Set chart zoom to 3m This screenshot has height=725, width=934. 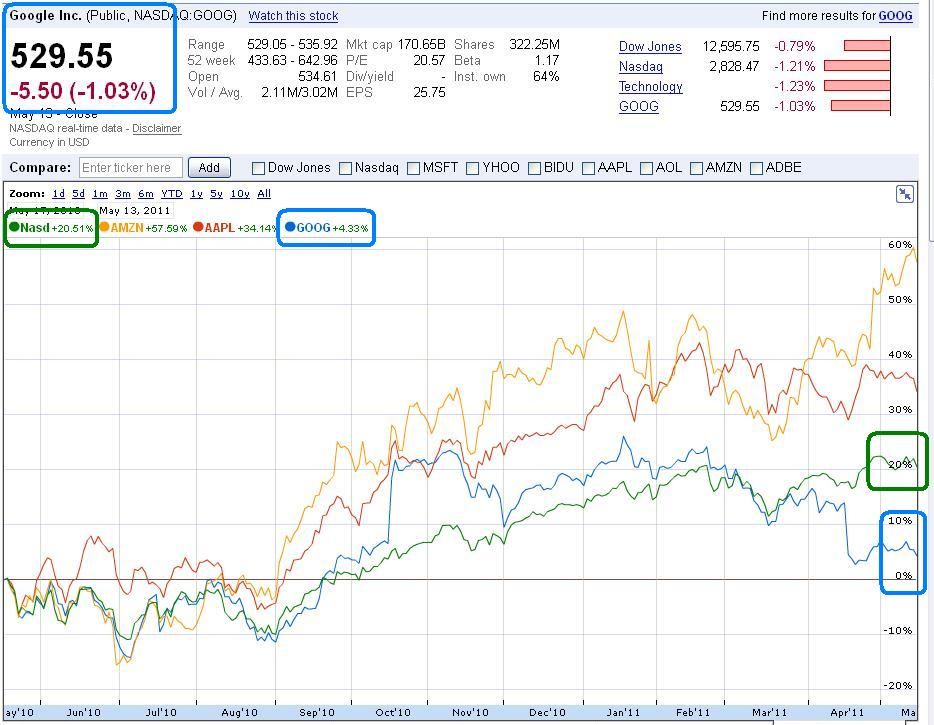click(123, 194)
